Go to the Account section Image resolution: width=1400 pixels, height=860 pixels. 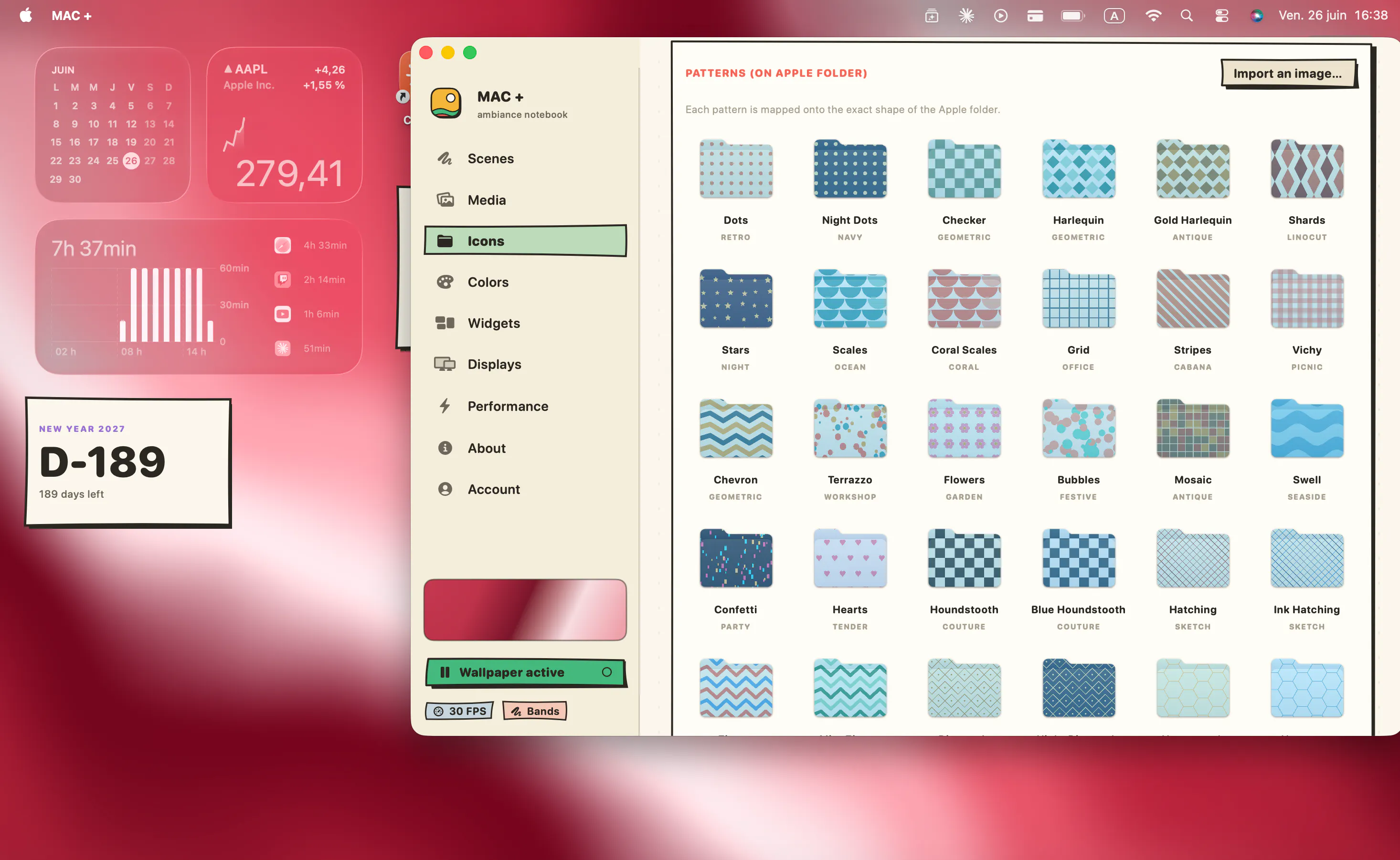pyautogui.click(x=525, y=489)
